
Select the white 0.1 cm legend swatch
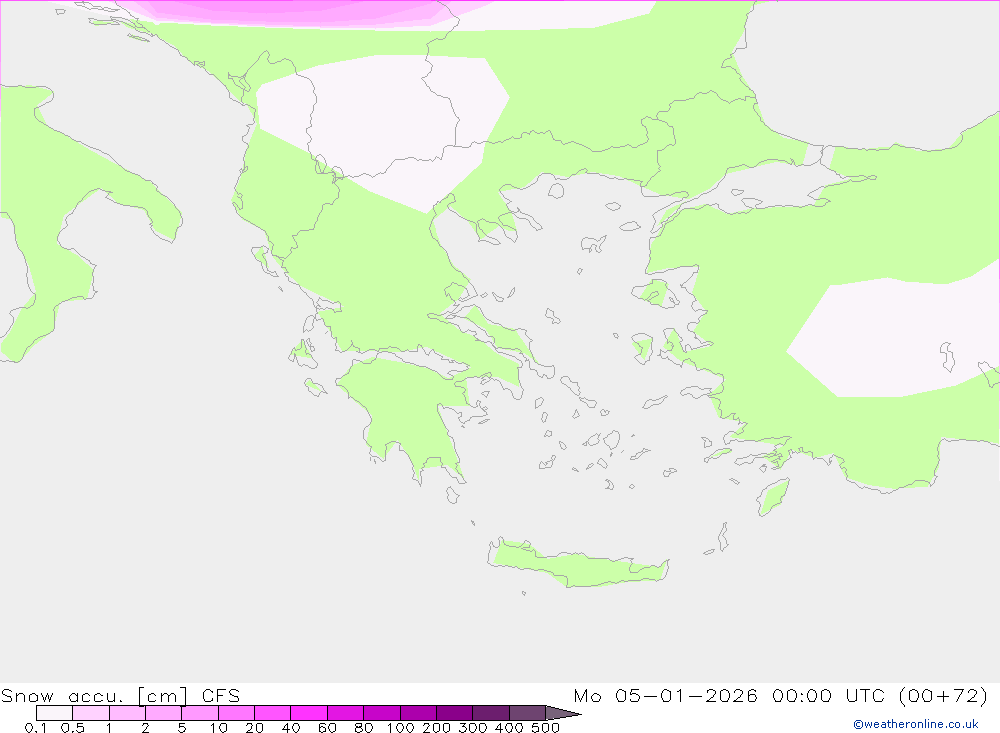(x=54, y=713)
